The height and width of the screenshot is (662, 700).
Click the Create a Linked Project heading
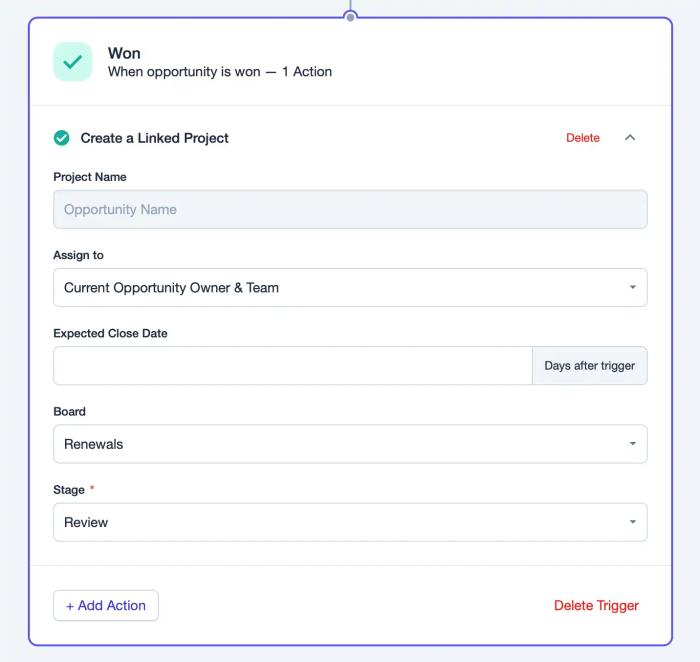point(154,138)
